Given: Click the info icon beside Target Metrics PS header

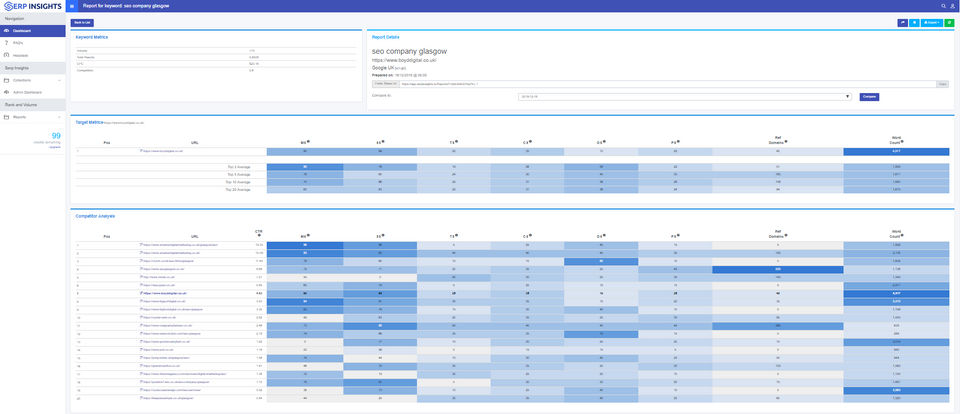Looking at the screenshot, I should [678, 141].
